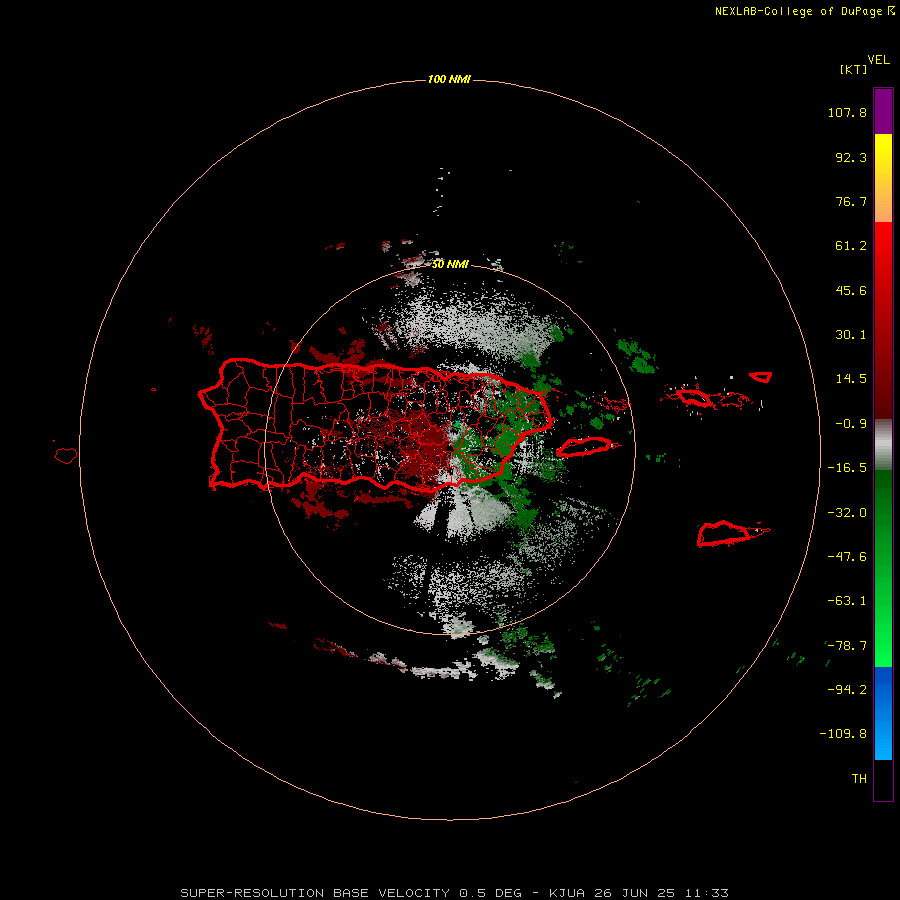Click the 92.3 scale value
The image size is (900, 900).
coord(851,157)
